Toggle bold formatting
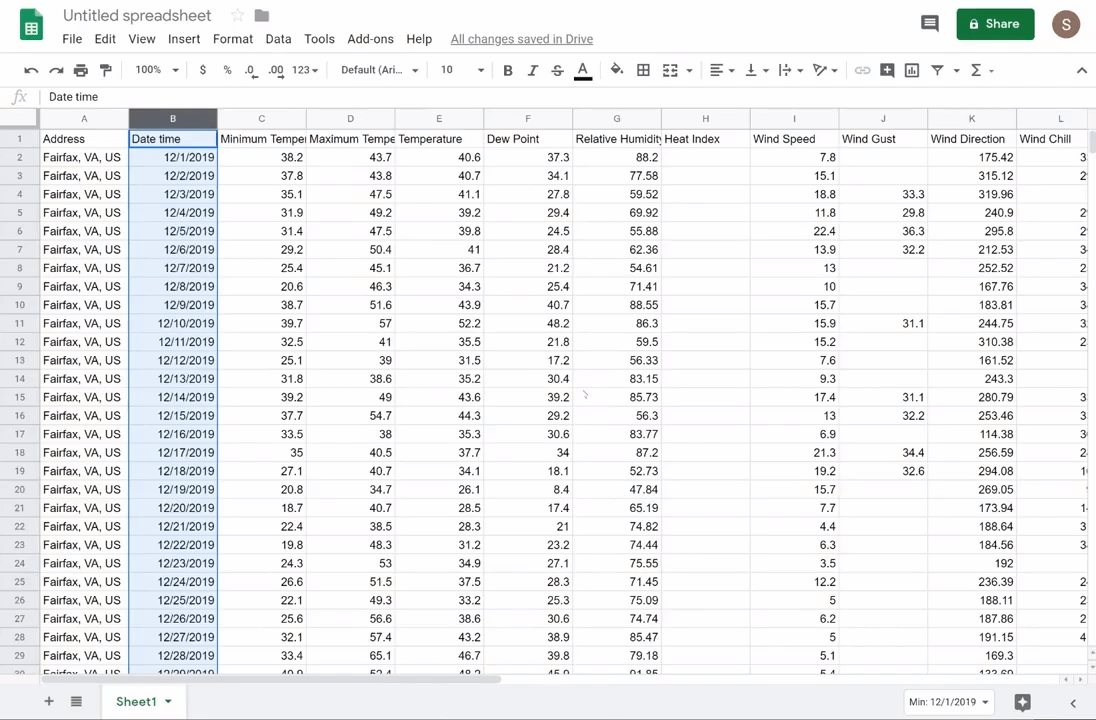This screenshot has height=720, width=1096. click(507, 70)
